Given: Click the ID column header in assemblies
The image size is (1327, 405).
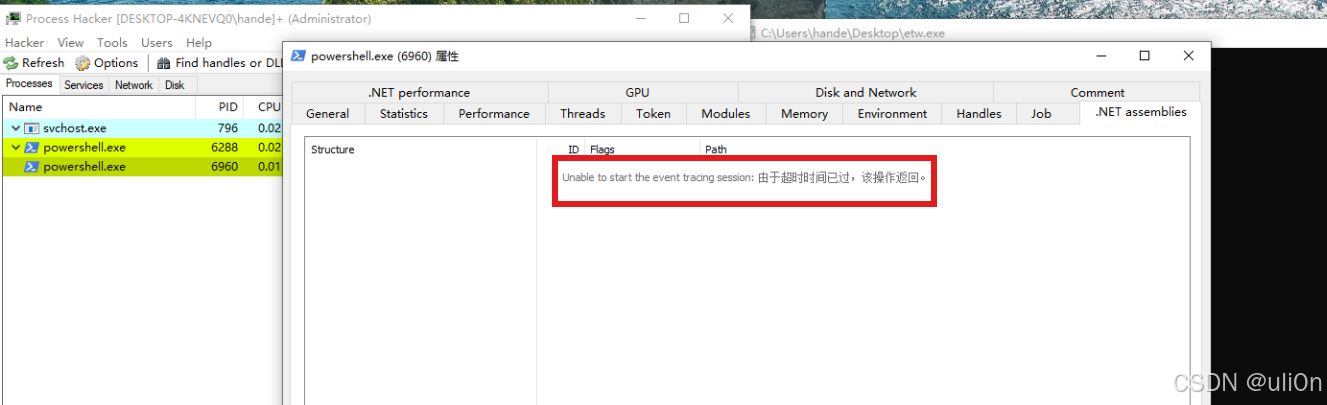Looking at the screenshot, I should (562, 150).
